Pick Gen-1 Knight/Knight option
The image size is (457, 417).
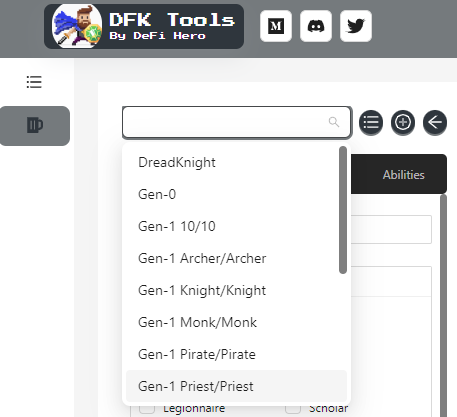point(236,290)
